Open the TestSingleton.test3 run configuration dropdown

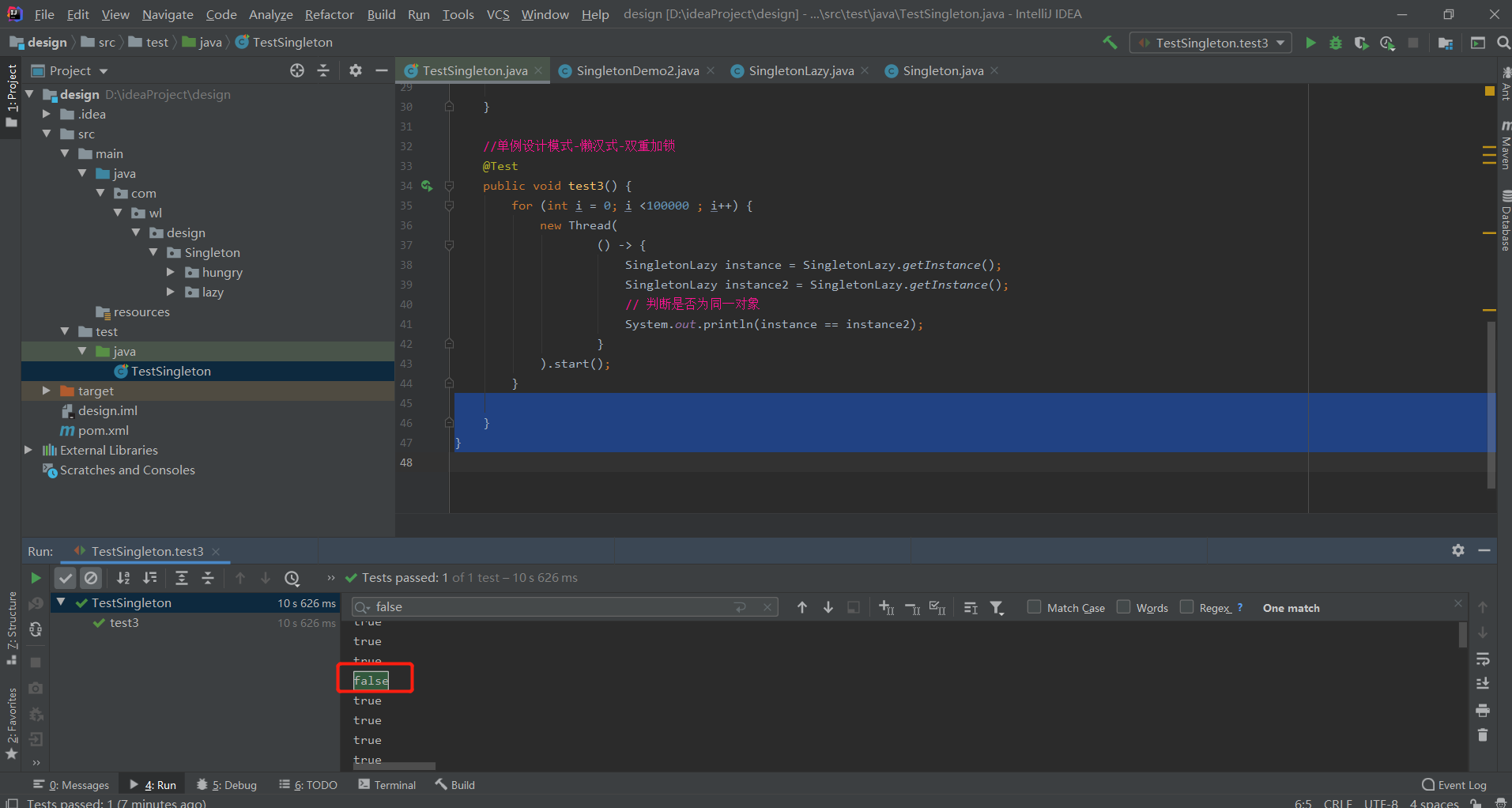pos(1211,43)
